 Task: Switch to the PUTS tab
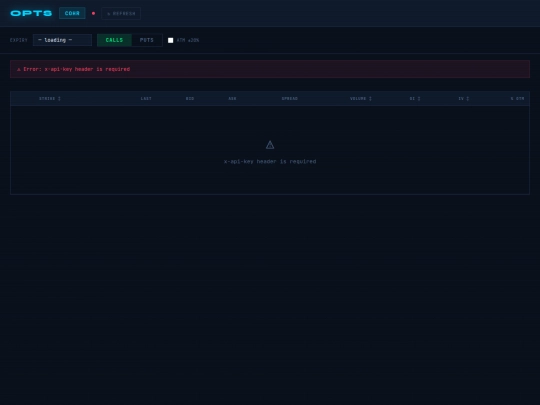point(147,40)
